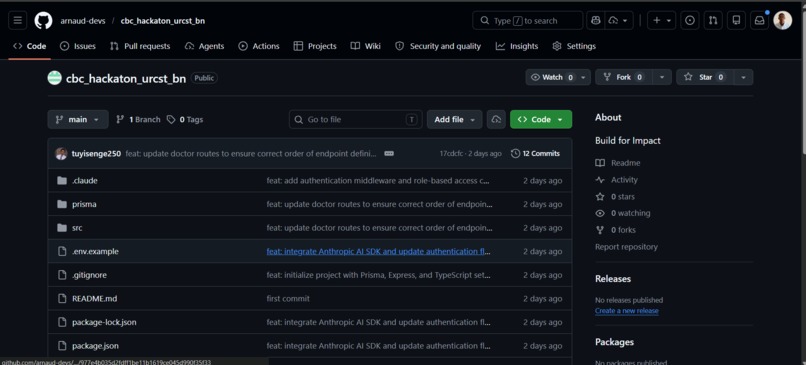
Task: Show commit message details ellipsis
Action: (x=389, y=153)
